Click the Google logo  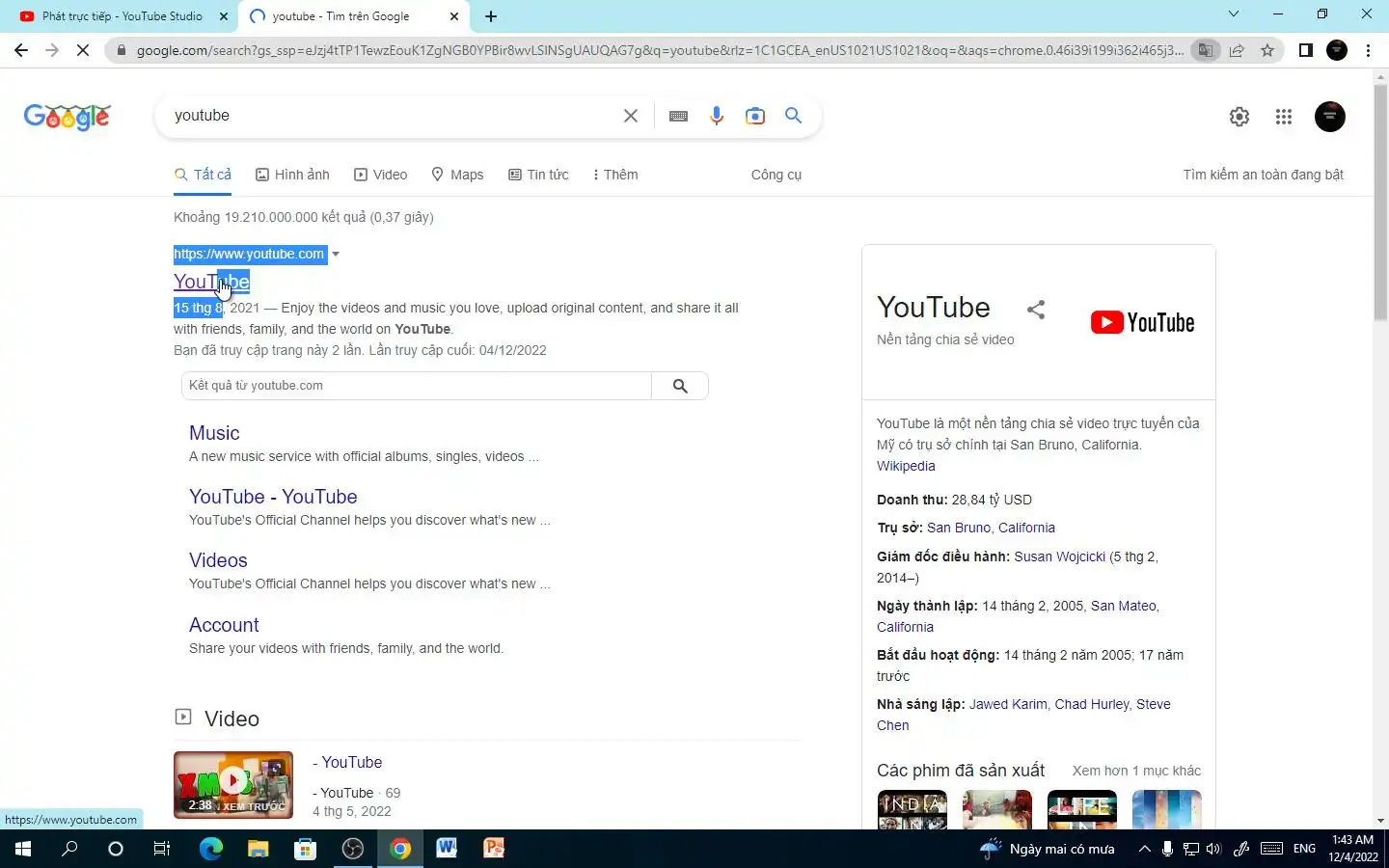pos(68,117)
